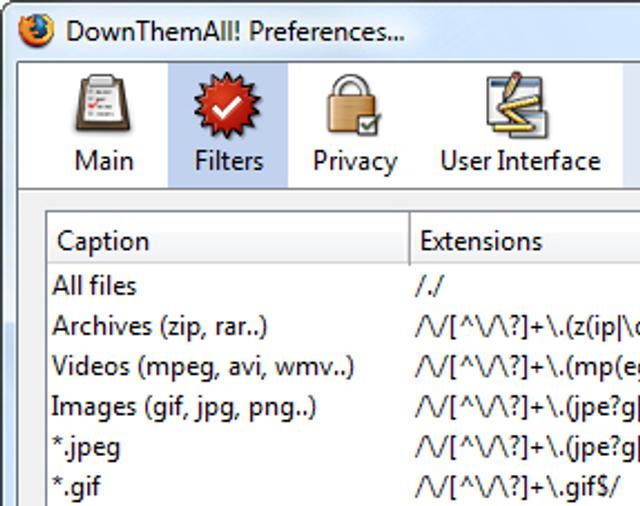This screenshot has height=506, width=640.
Task: Switch to the User Interface tab label
Action: 520,161
